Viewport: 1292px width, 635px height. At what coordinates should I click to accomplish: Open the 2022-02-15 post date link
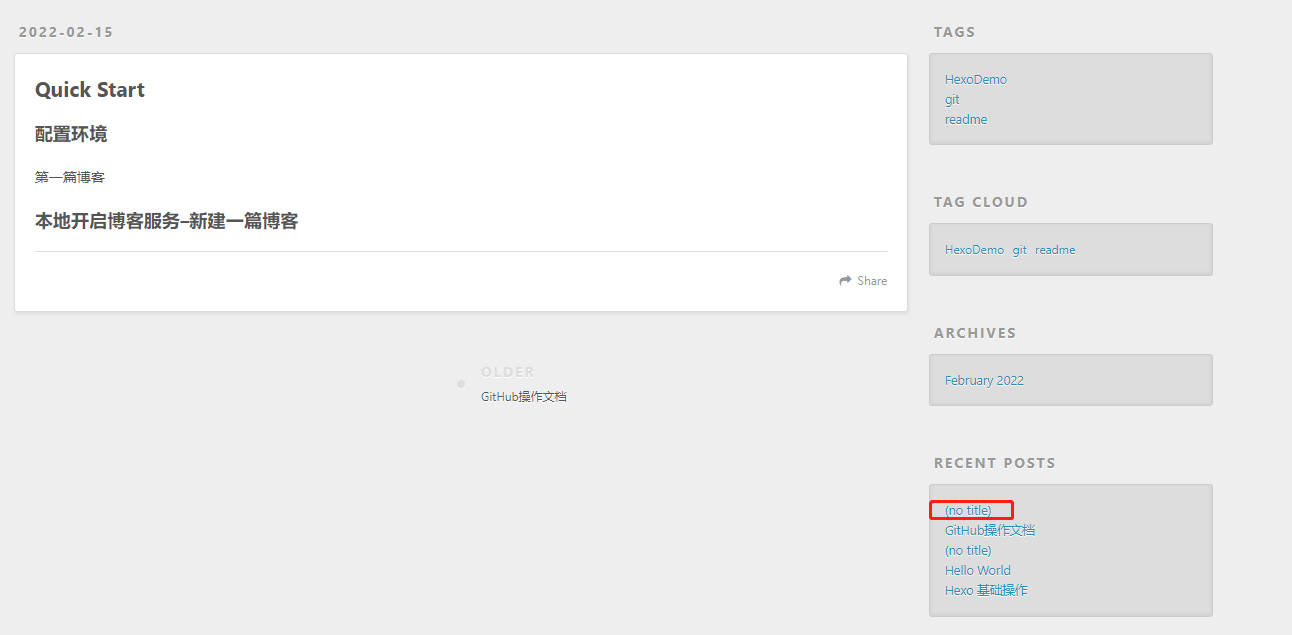click(x=66, y=32)
